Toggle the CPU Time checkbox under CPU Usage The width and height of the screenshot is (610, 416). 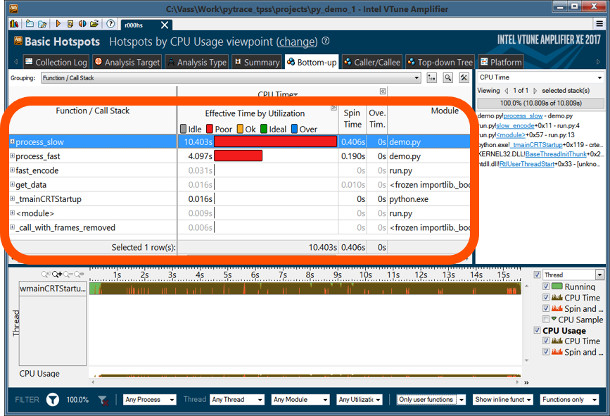[x=546, y=341]
